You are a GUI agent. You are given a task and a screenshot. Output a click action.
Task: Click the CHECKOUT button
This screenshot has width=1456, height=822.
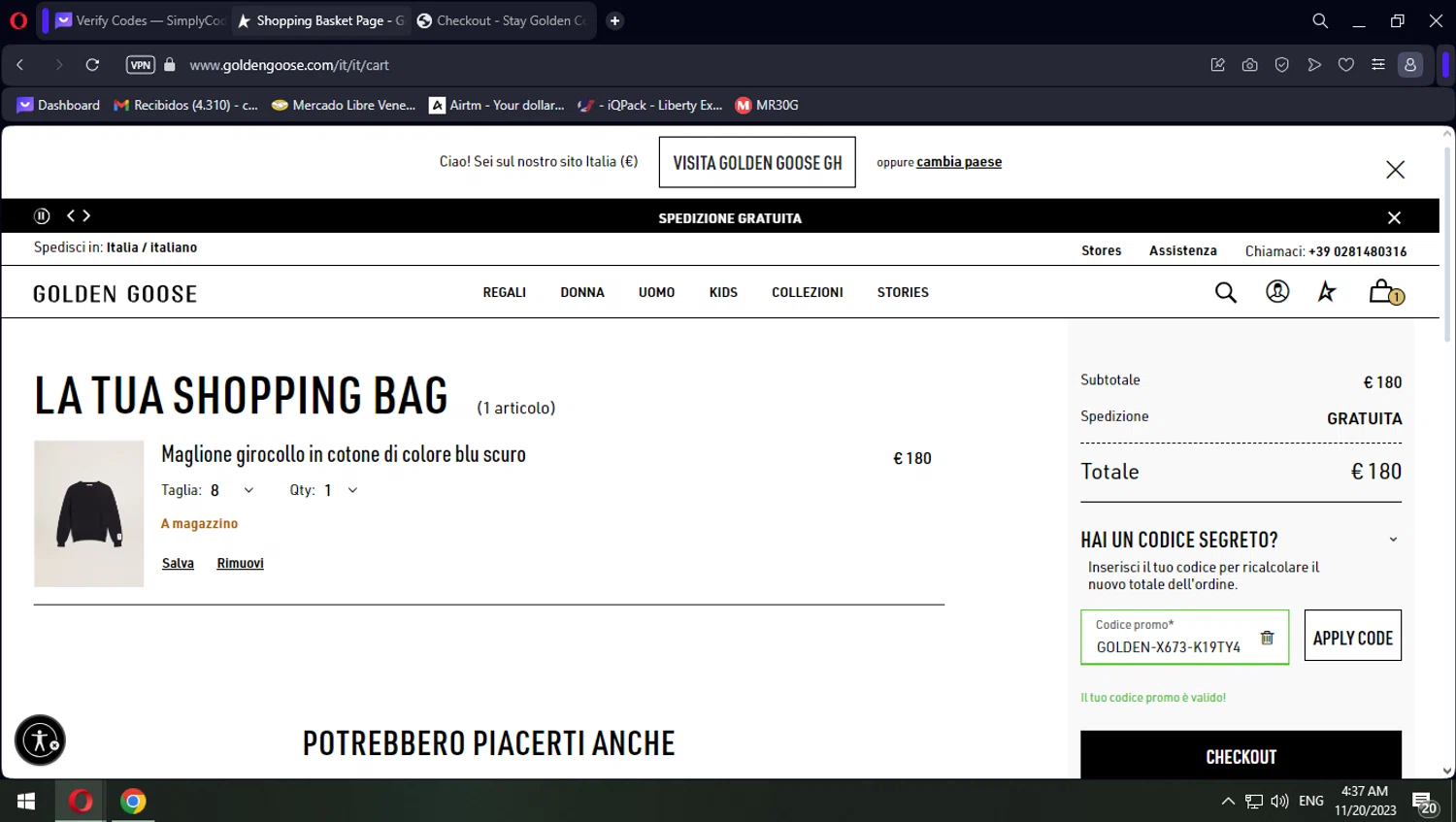pos(1241,755)
